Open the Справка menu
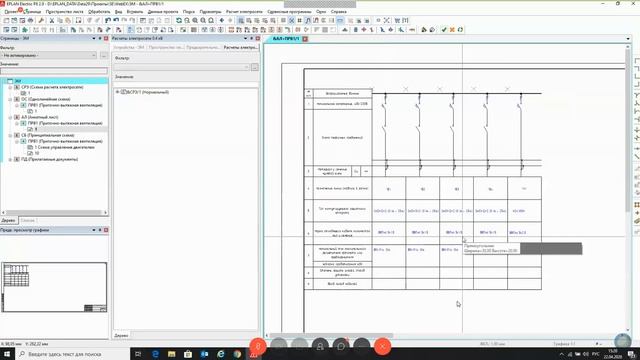 point(338,12)
